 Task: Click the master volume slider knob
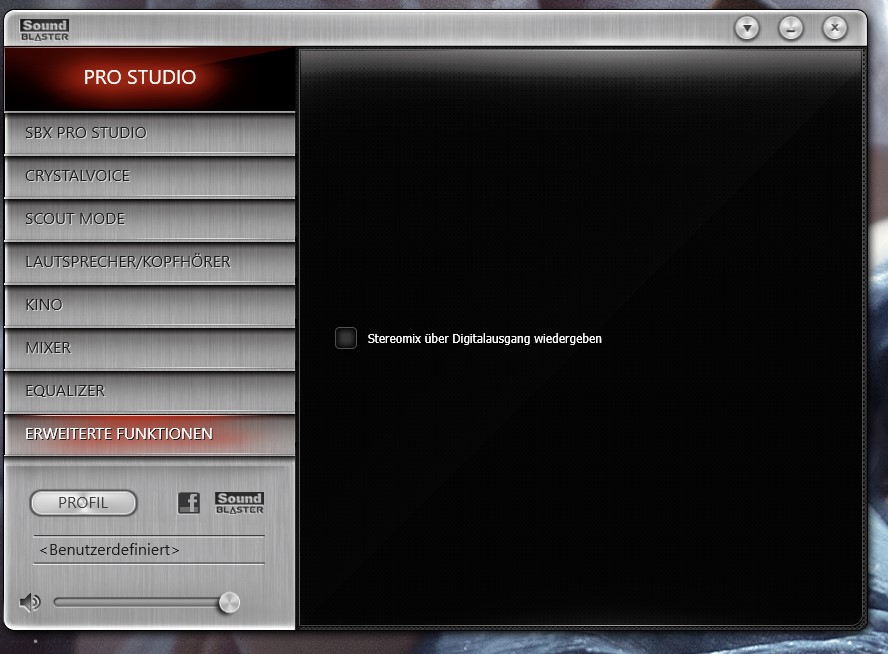click(229, 602)
